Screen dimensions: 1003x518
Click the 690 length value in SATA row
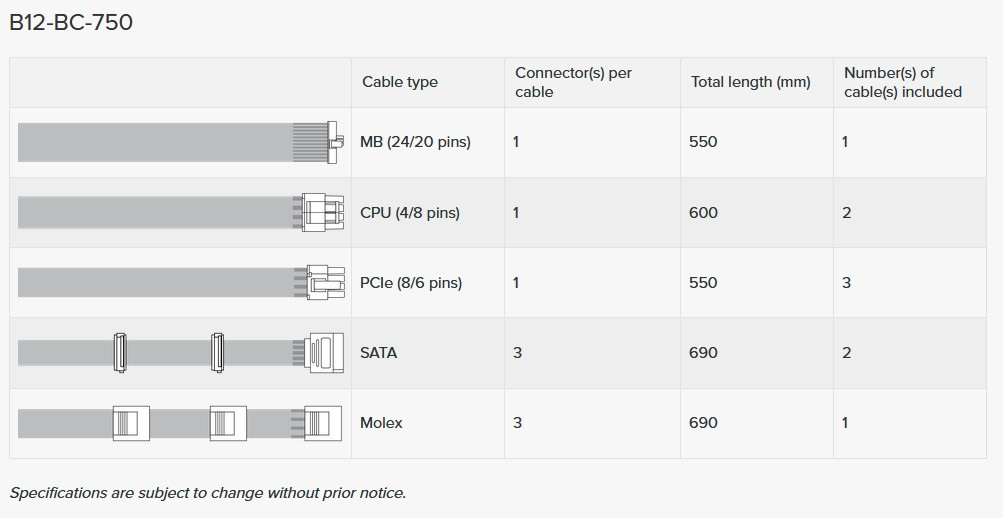point(703,352)
